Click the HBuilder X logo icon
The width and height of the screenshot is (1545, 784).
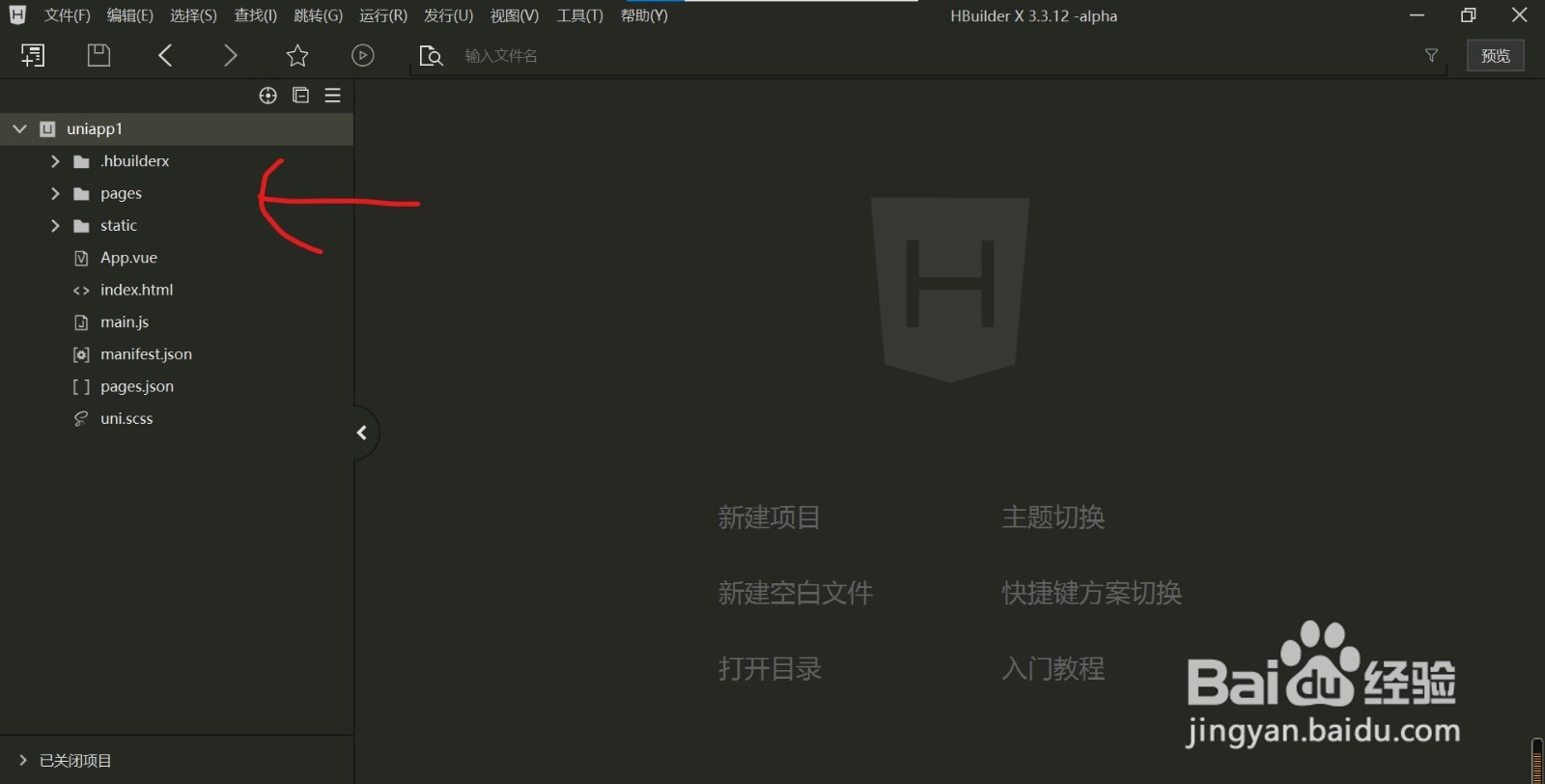pyautogui.click(x=17, y=15)
